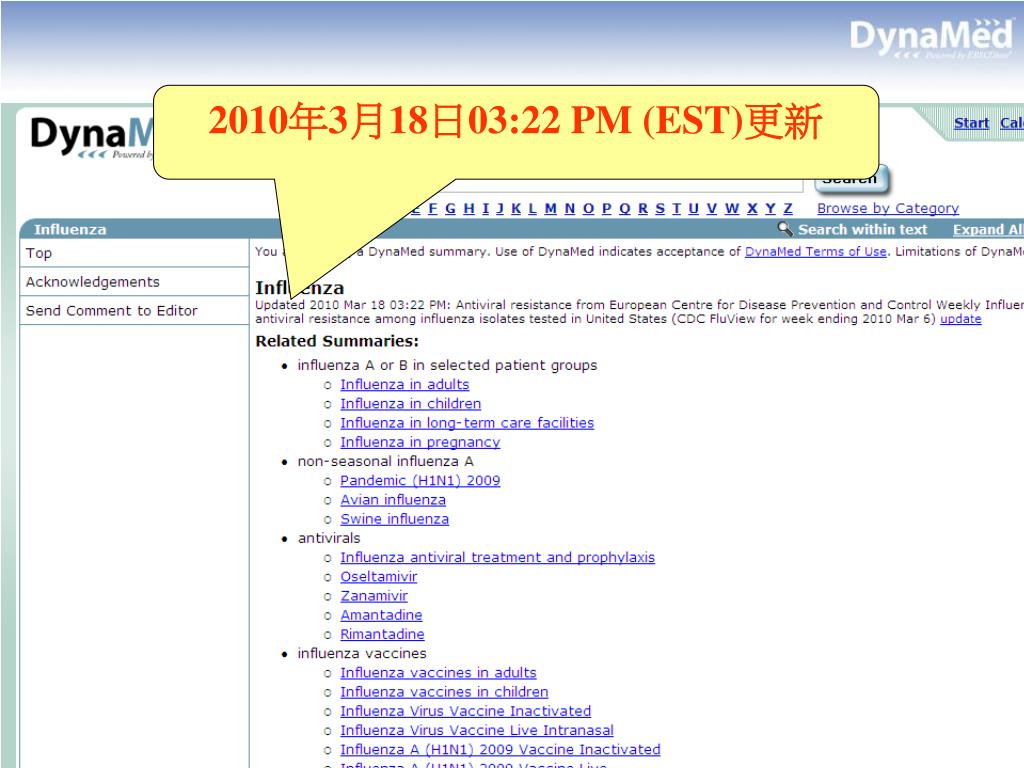
Task: Browse topics starting with letter Y
Action: [771, 208]
